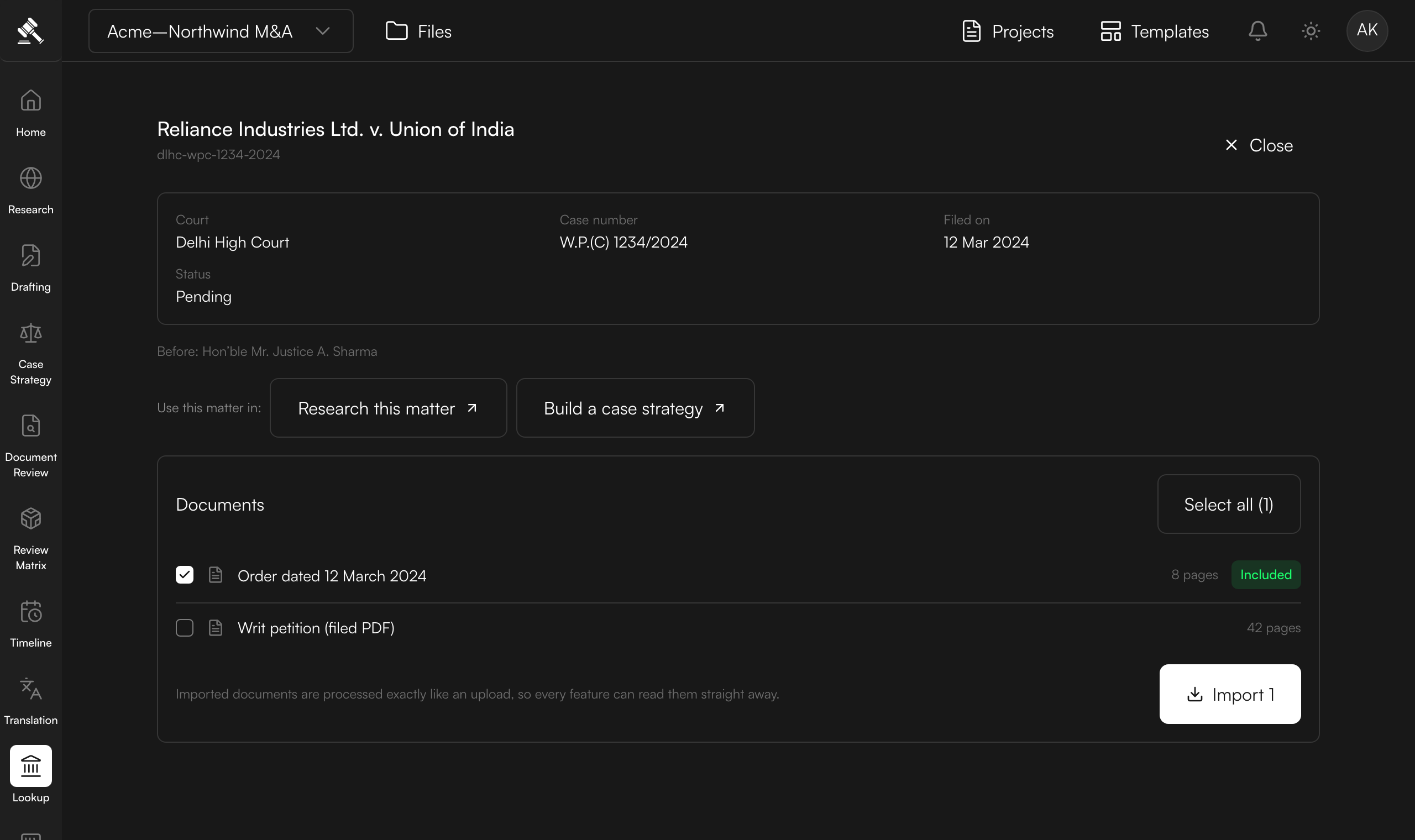This screenshot has width=1415, height=840.
Task: Click case number W.P.(C) 1234/2024
Action: point(623,242)
